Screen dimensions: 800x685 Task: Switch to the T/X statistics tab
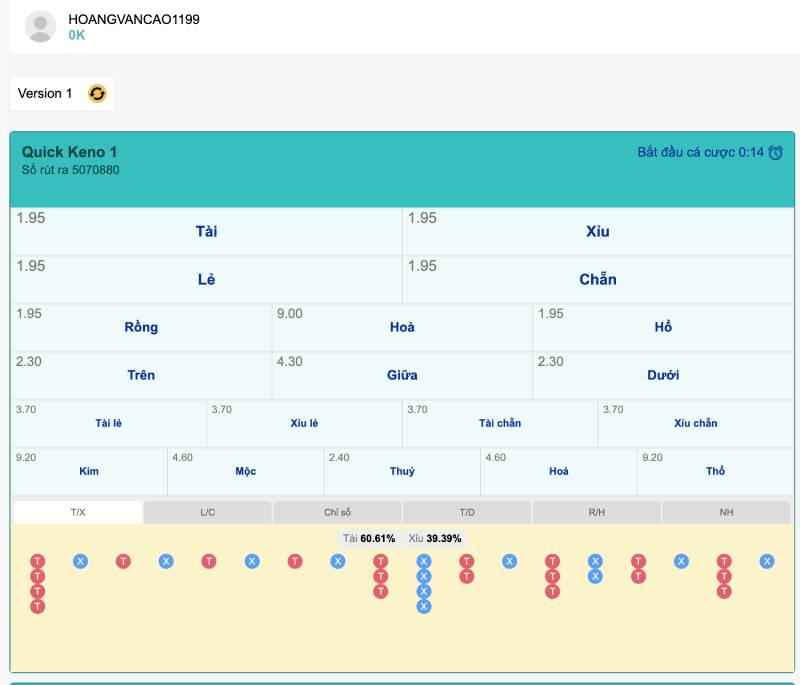[78, 512]
